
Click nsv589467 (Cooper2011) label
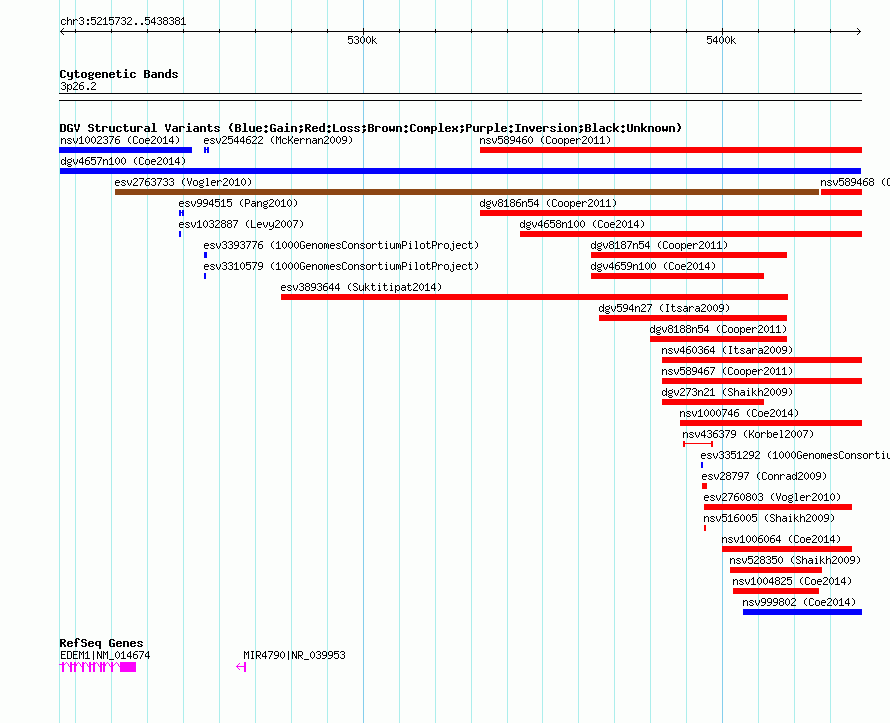[x=727, y=371]
